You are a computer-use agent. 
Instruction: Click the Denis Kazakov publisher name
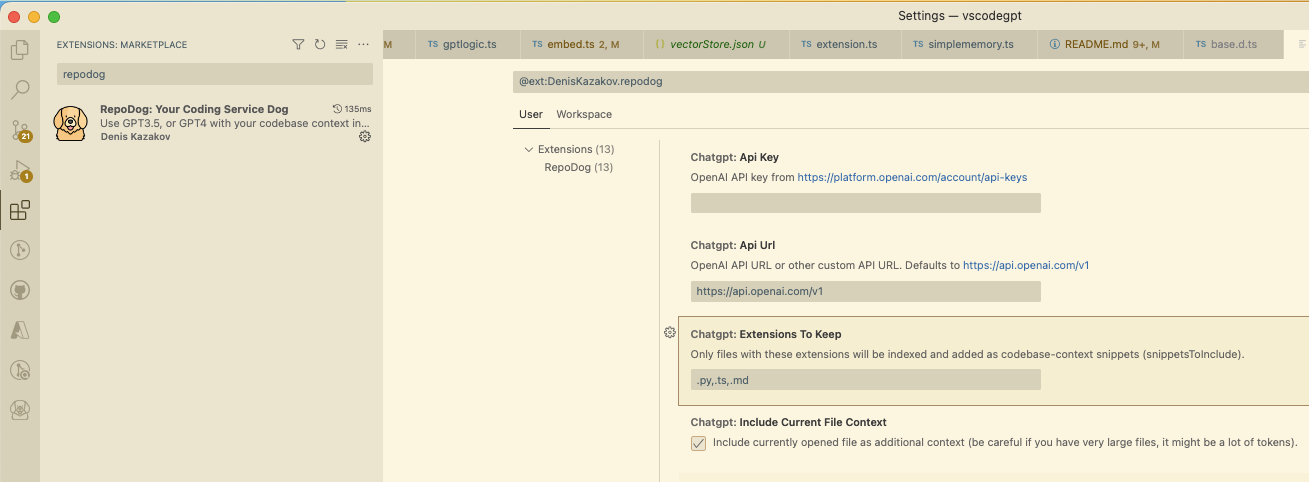pyautogui.click(x=135, y=136)
